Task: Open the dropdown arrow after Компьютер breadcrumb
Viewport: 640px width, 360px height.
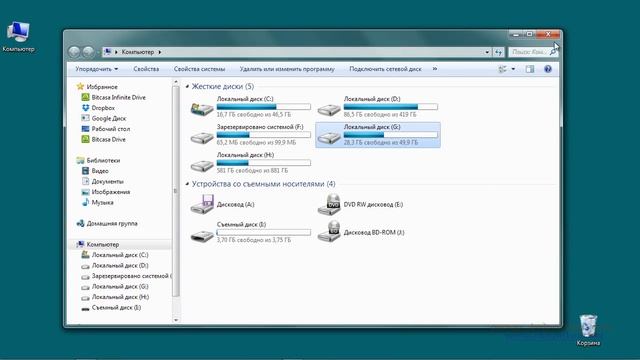Action: [160, 52]
